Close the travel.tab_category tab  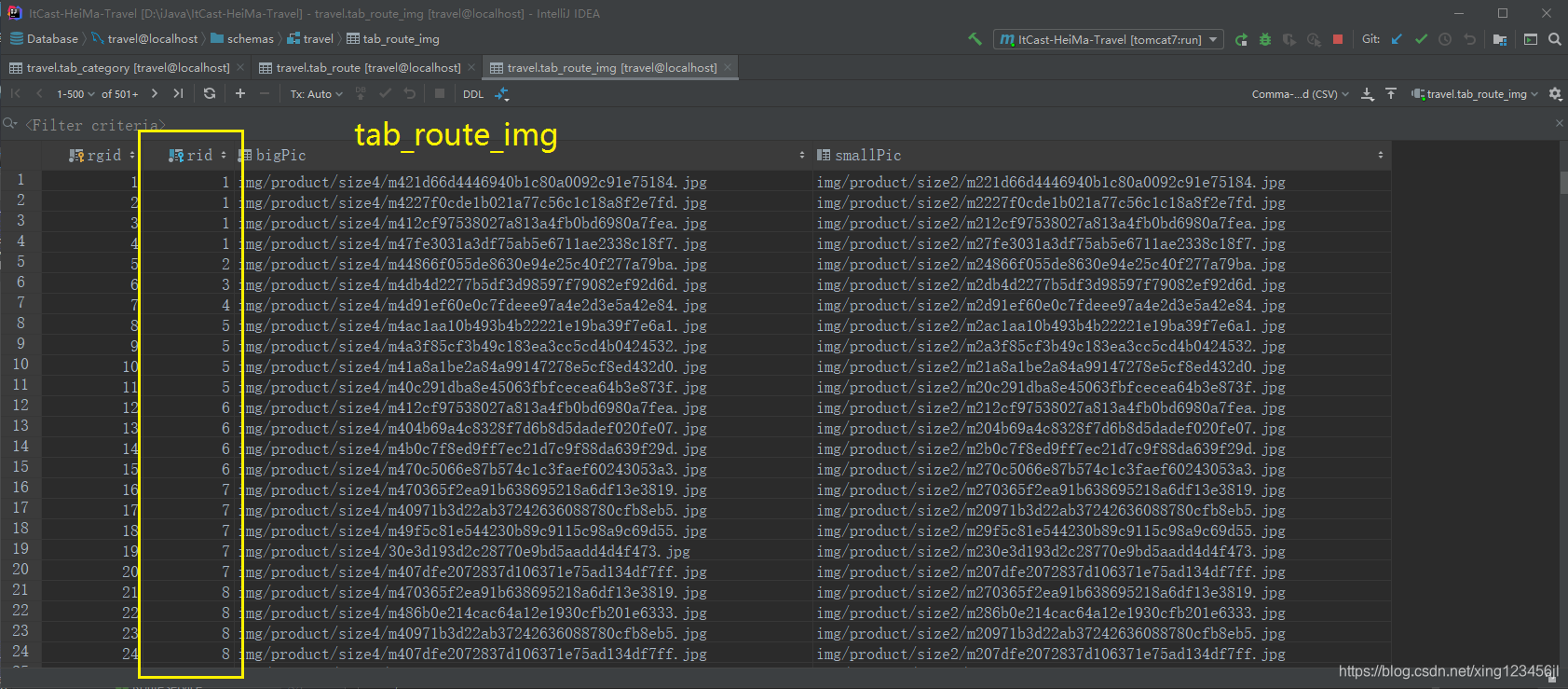point(240,67)
